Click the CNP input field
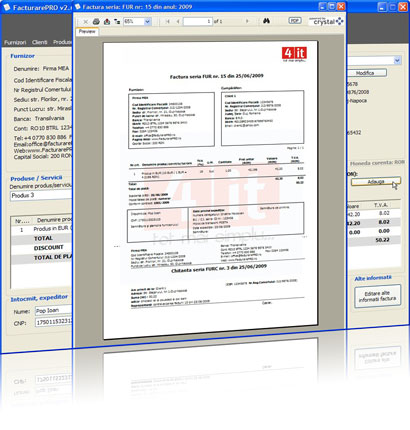Viewport: 410px width, 430px height. pyautogui.click(x=54, y=323)
